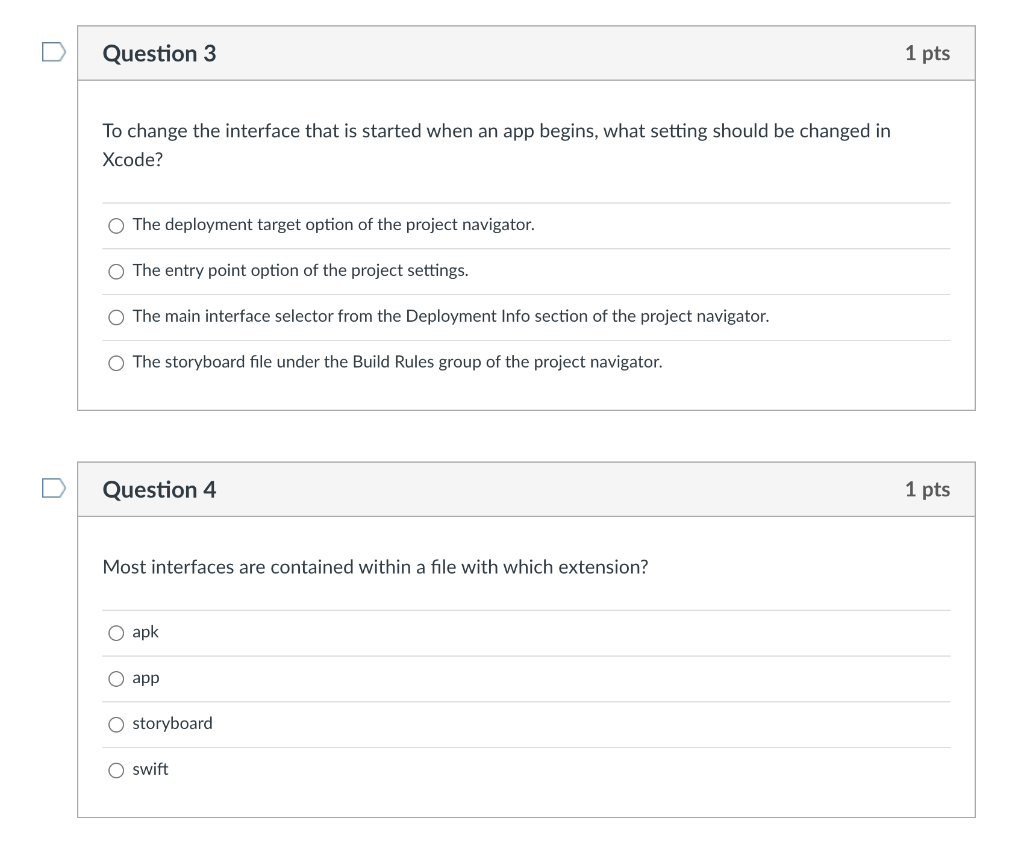Screen dimensions: 1024x841
Task: Pick the storyboard extension radio button
Action: (x=117, y=725)
